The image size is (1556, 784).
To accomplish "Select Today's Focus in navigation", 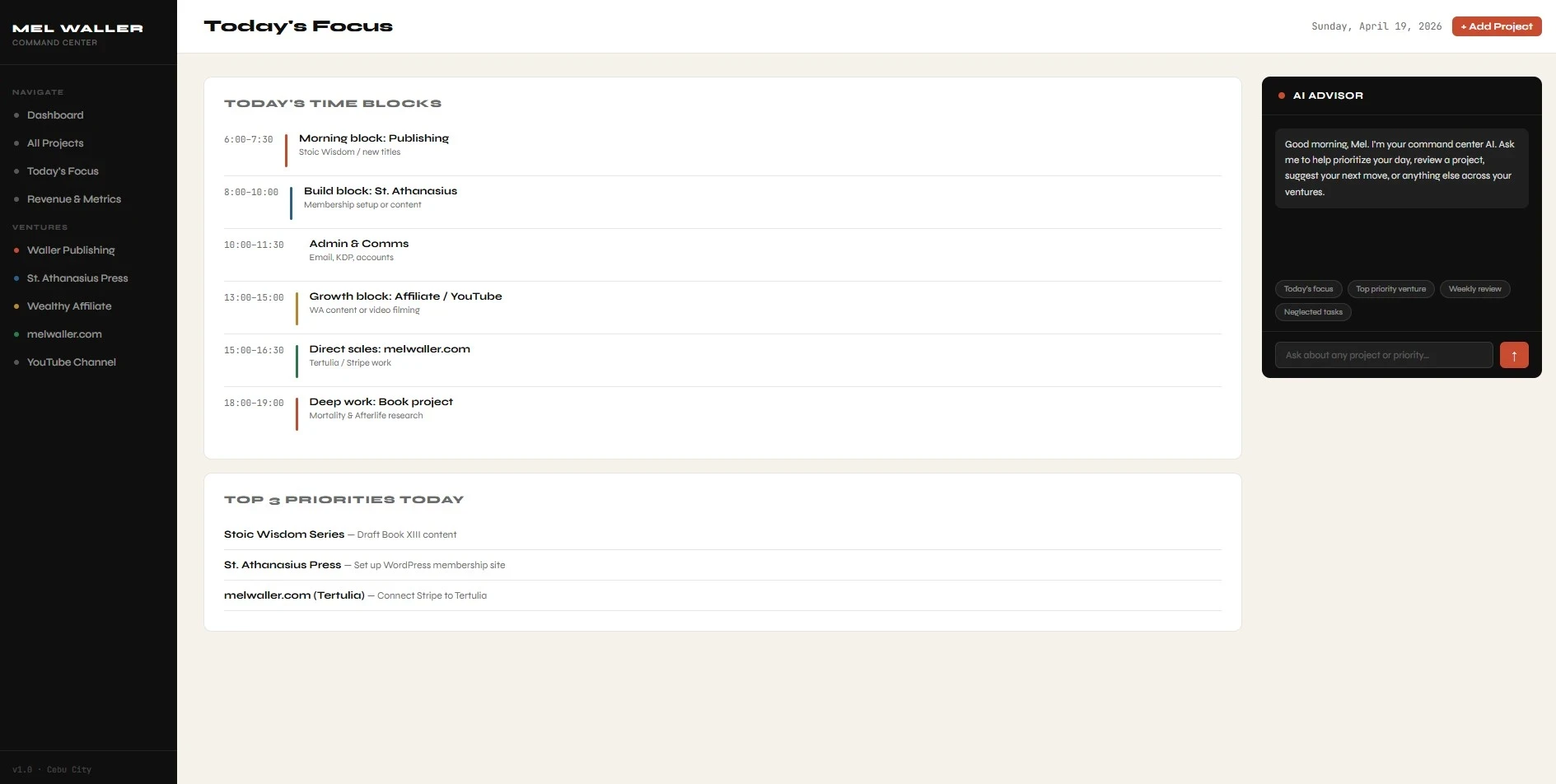I will click(x=63, y=171).
